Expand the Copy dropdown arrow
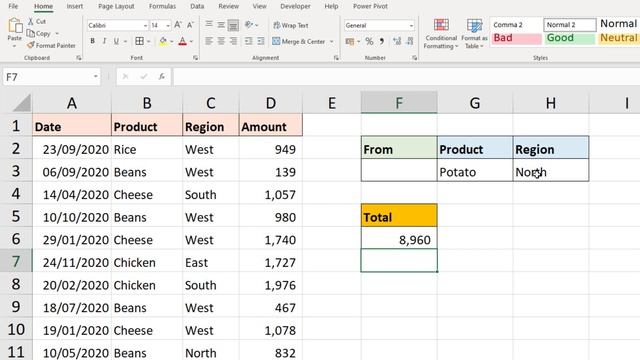Viewport: 640px width, 360px height. coord(57,33)
